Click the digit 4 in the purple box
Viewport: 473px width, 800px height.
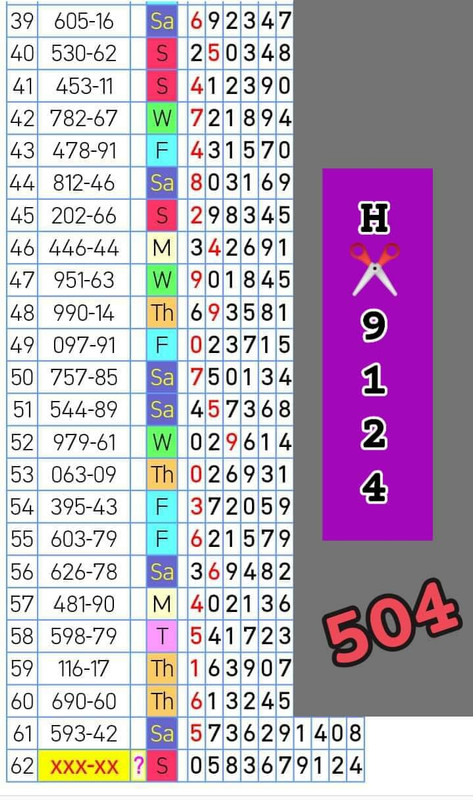[375, 487]
